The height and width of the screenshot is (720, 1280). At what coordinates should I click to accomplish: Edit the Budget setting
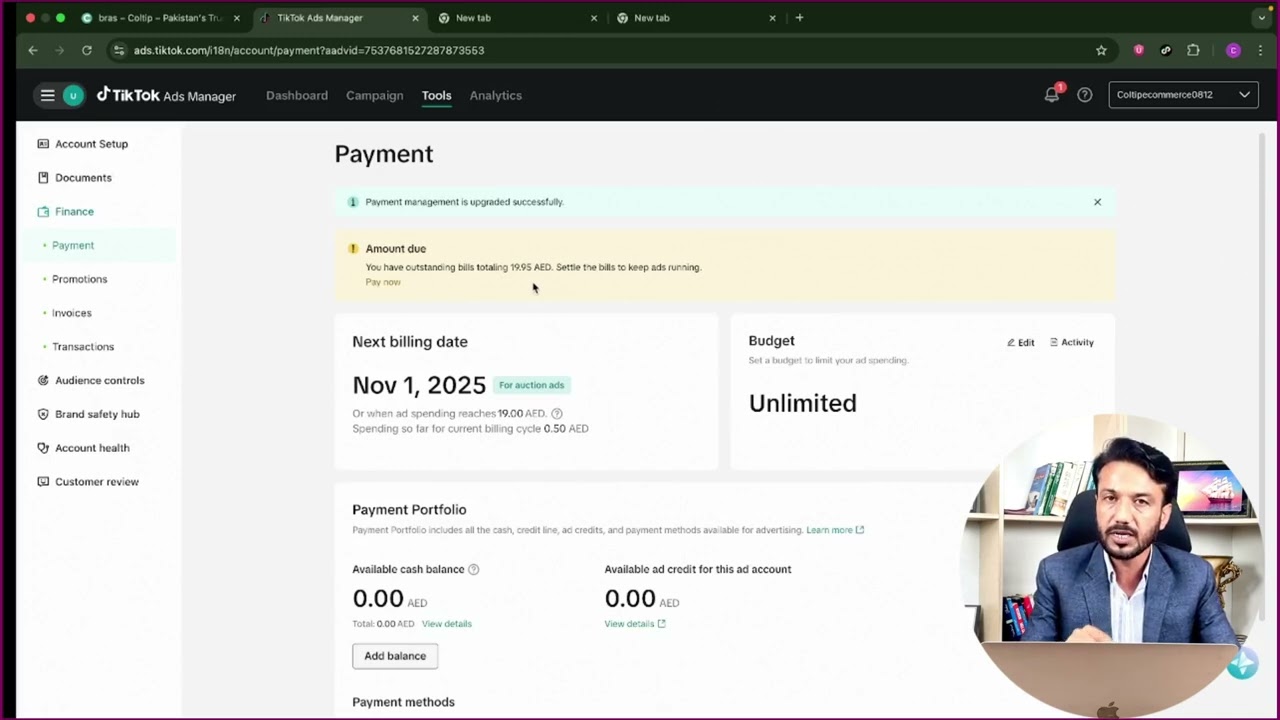tap(1020, 343)
